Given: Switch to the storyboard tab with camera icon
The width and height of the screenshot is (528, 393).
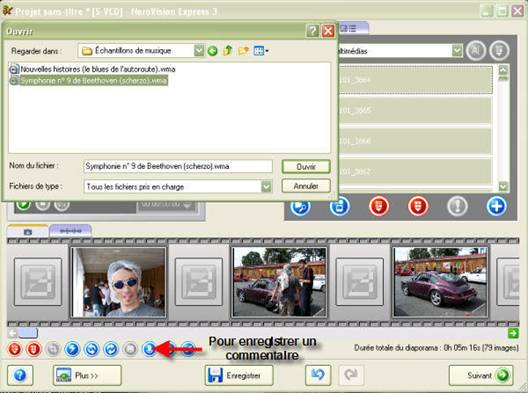Looking at the screenshot, I should [x=28, y=231].
